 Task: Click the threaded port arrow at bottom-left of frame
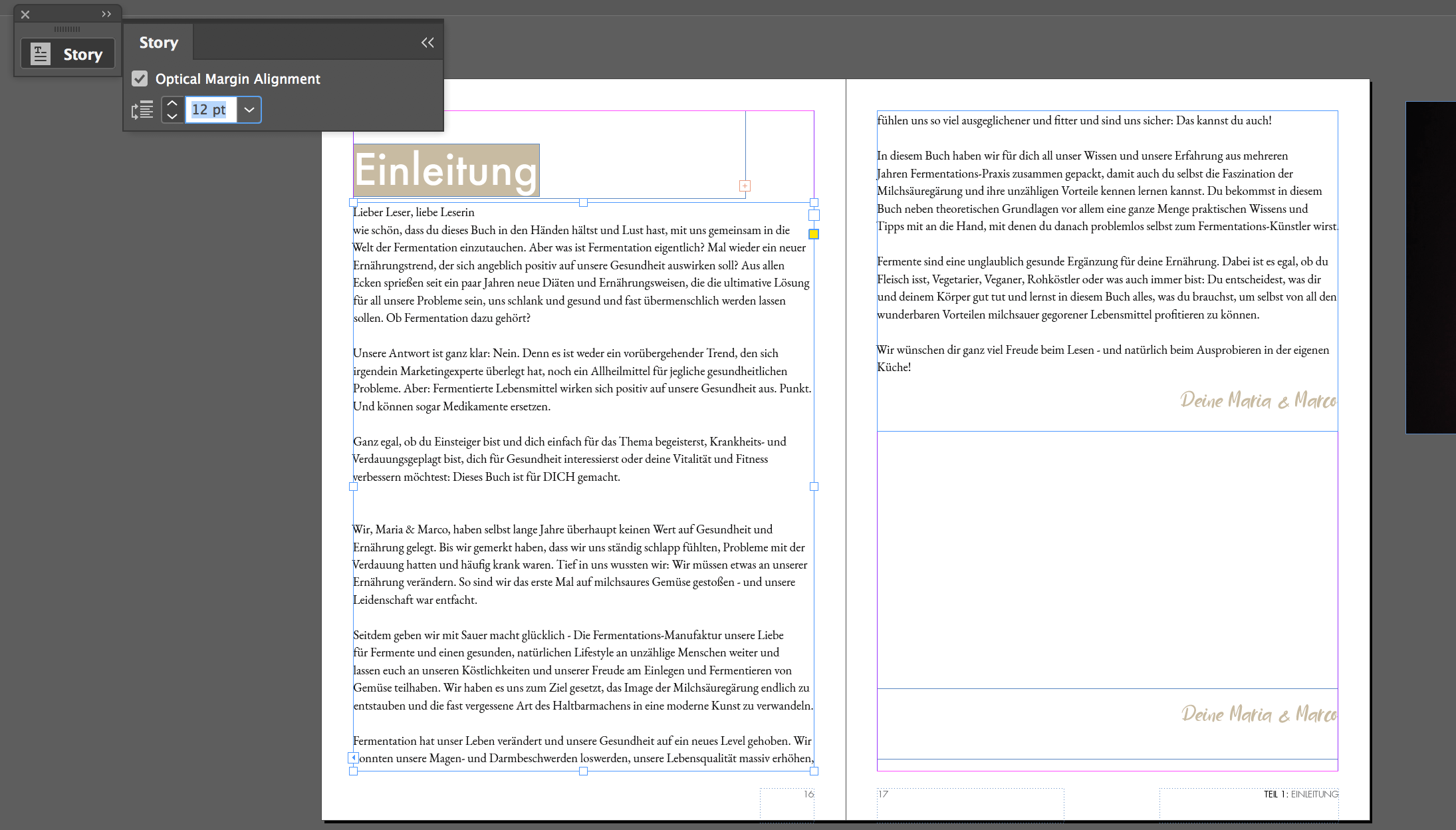(354, 758)
